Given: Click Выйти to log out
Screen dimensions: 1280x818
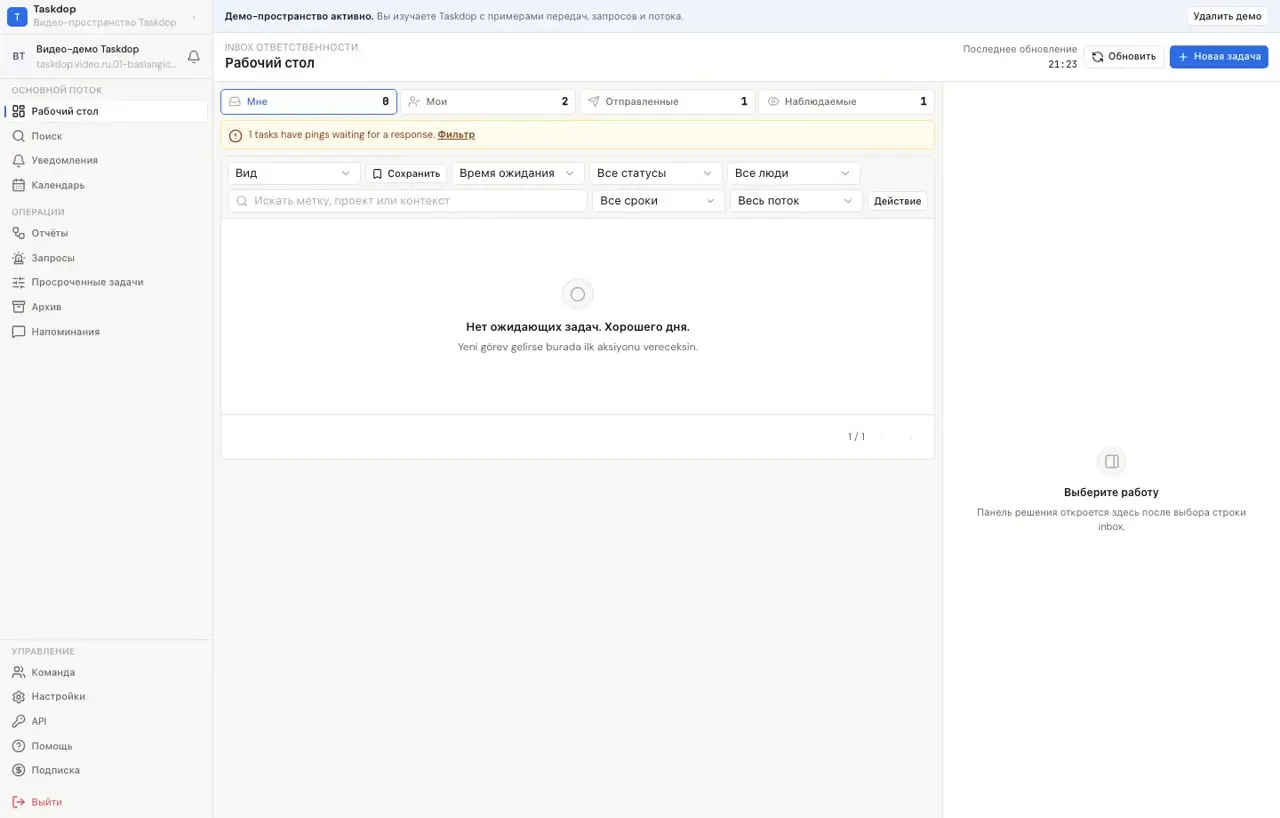Looking at the screenshot, I should (x=106, y=802).
